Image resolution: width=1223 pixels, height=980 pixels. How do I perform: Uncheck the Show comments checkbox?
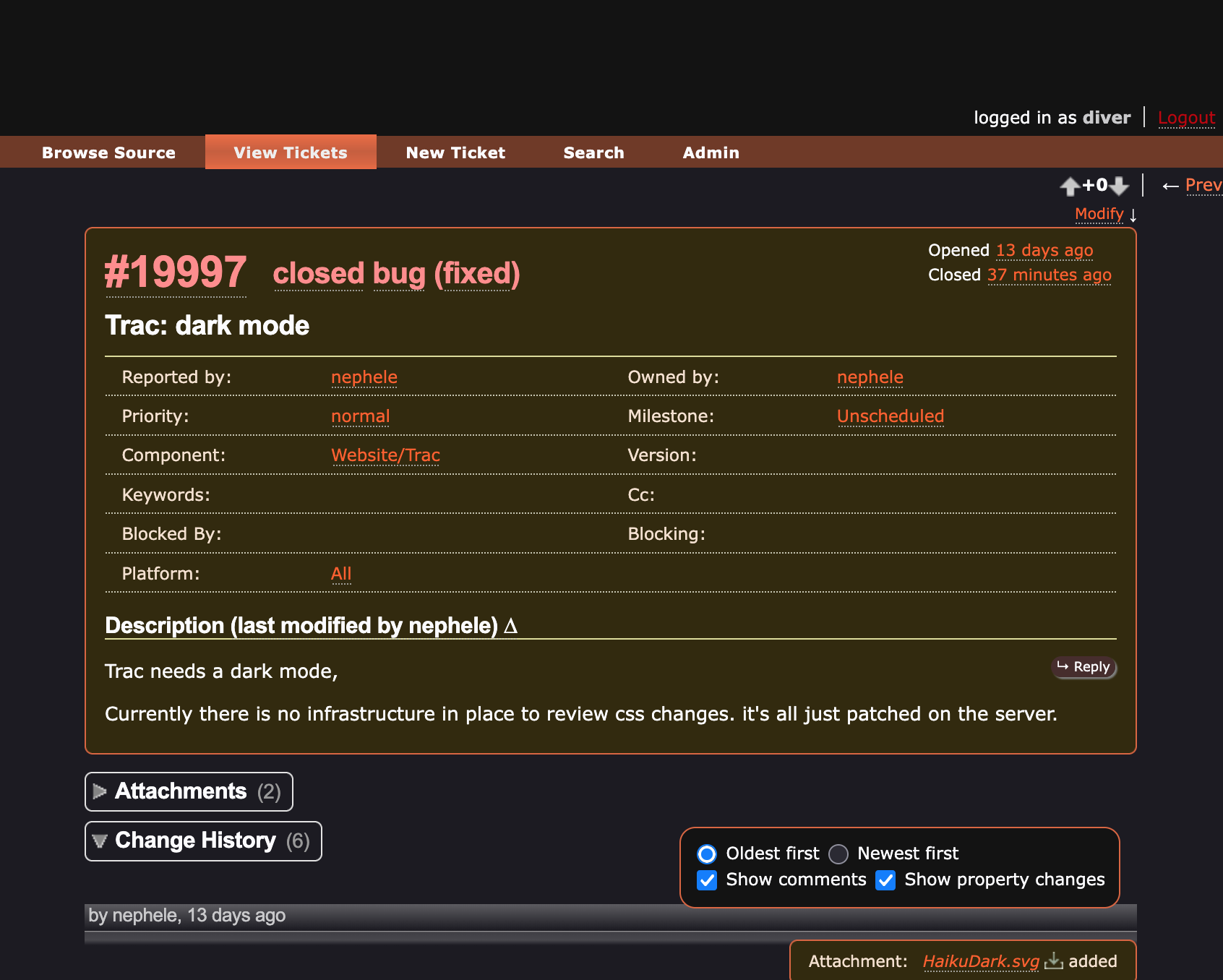(707, 880)
